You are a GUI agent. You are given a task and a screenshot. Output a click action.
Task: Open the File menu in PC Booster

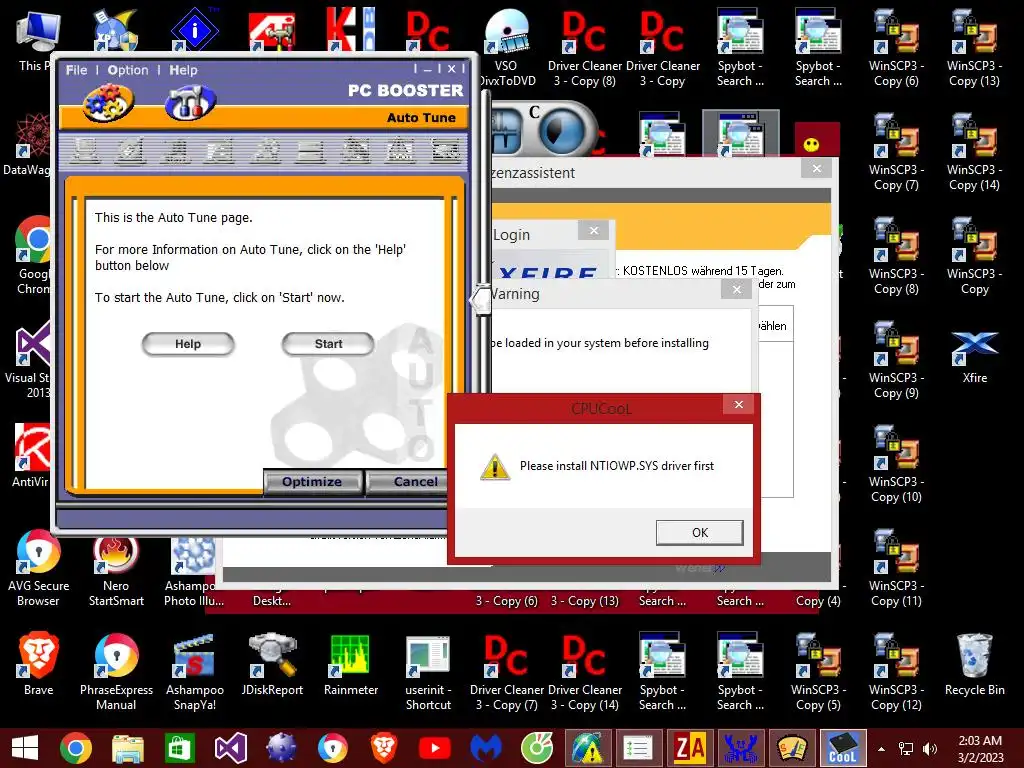pos(76,70)
